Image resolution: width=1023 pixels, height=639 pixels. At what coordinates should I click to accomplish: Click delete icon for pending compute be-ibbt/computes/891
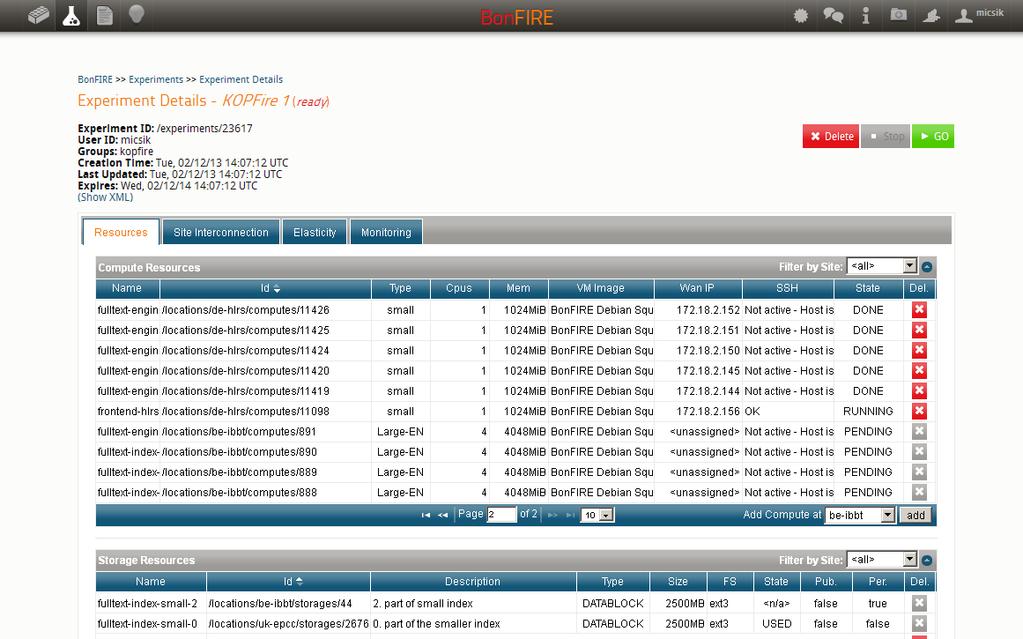919,431
